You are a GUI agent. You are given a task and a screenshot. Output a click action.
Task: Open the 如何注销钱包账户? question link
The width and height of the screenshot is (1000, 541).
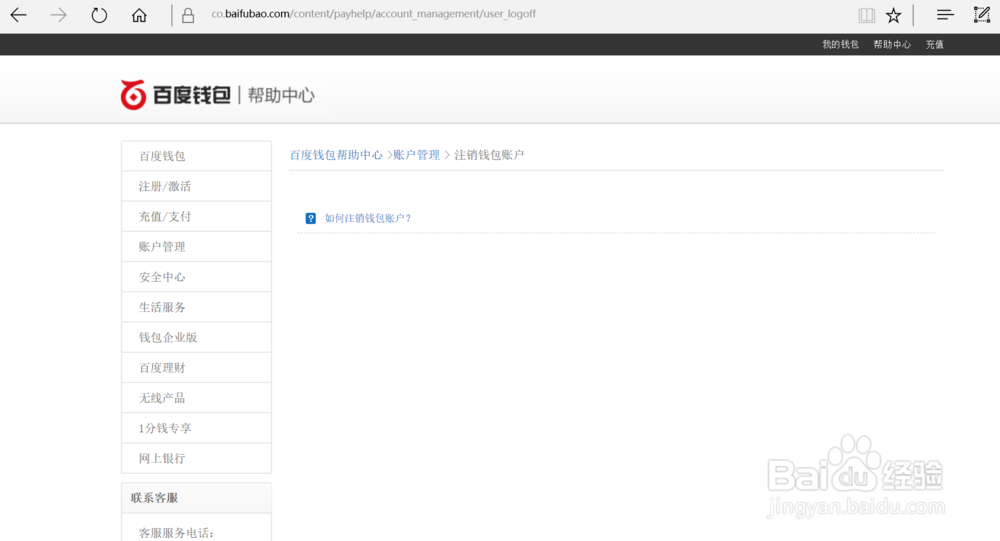coord(368,218)
